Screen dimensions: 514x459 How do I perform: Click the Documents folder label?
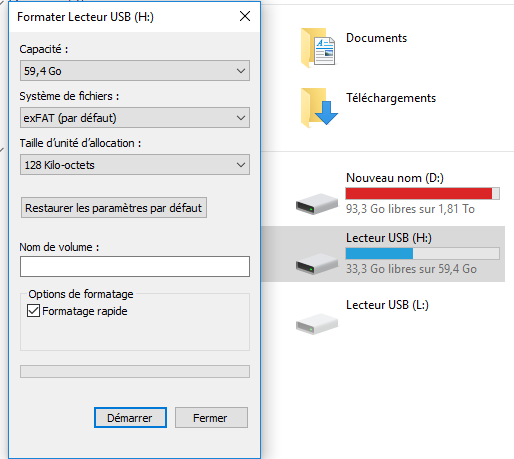point(376,38)
